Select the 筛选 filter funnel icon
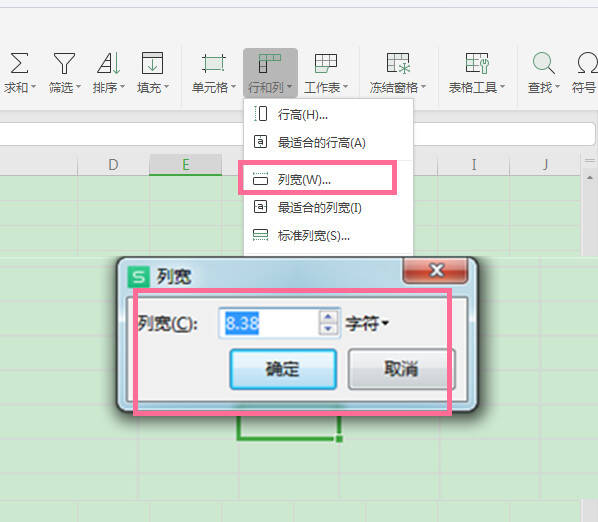598x522 pixels. click(64, 63)
